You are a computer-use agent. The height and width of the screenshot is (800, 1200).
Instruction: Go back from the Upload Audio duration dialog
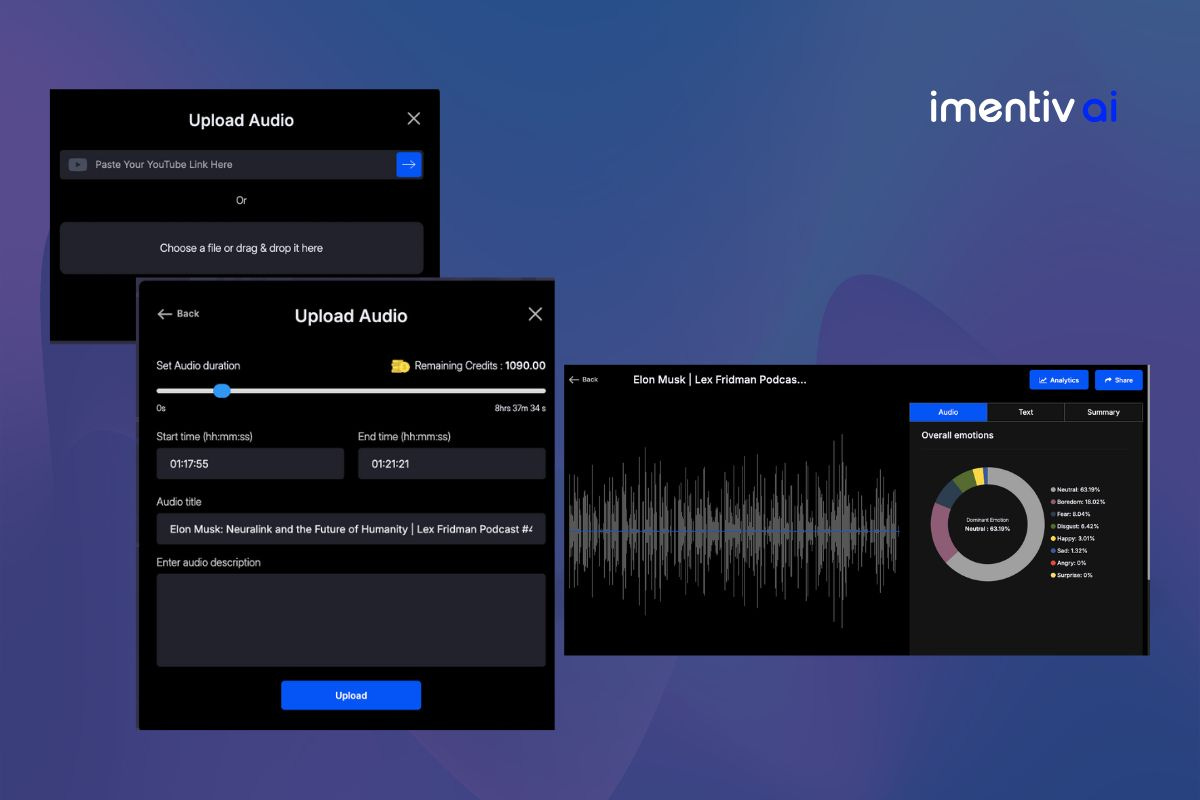(x=178, y=314)
